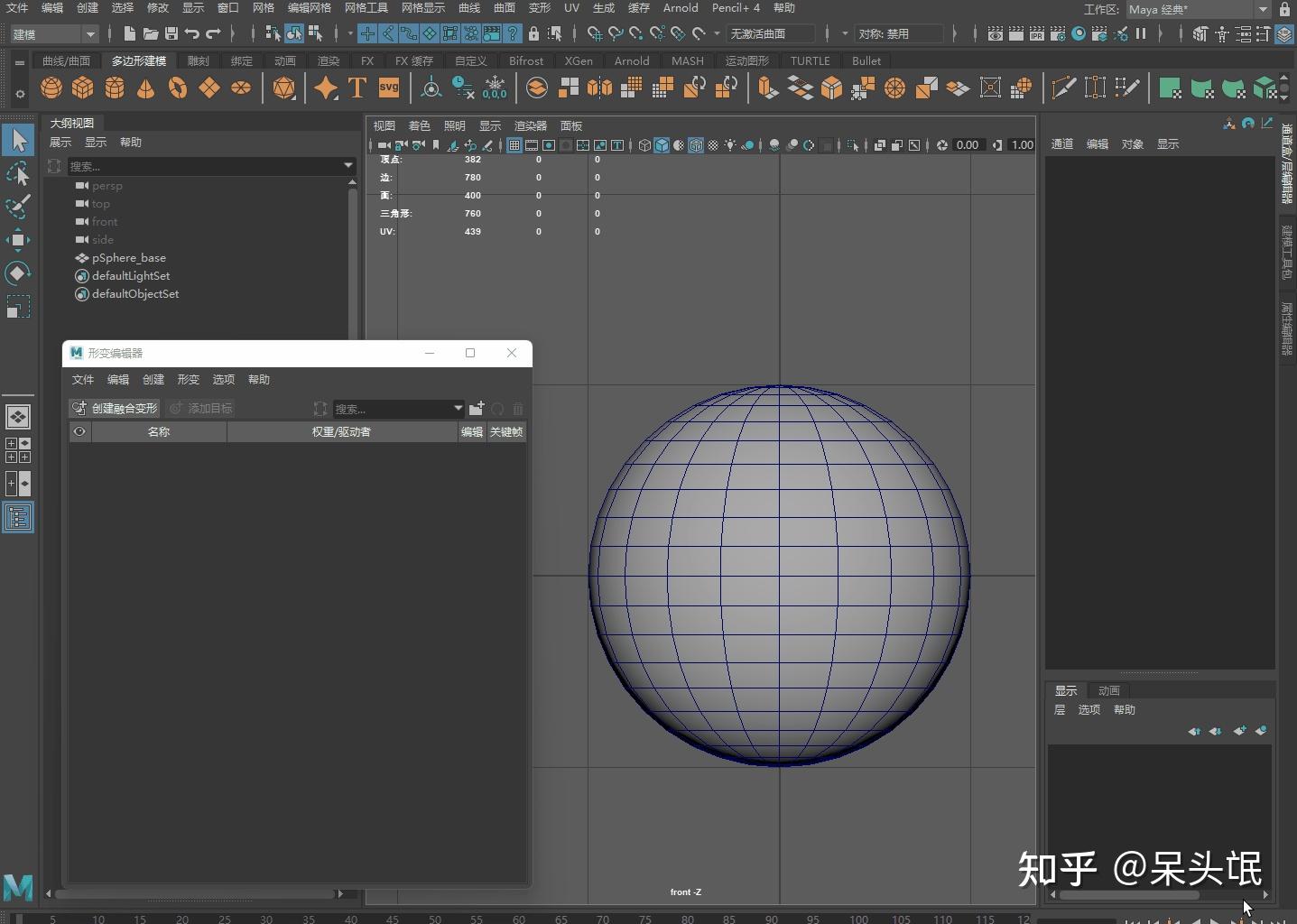This screenshot has width=1297, height=924.
Task: Toggle the eye visibility column in 形变编辑器
Action: (79, 432)
